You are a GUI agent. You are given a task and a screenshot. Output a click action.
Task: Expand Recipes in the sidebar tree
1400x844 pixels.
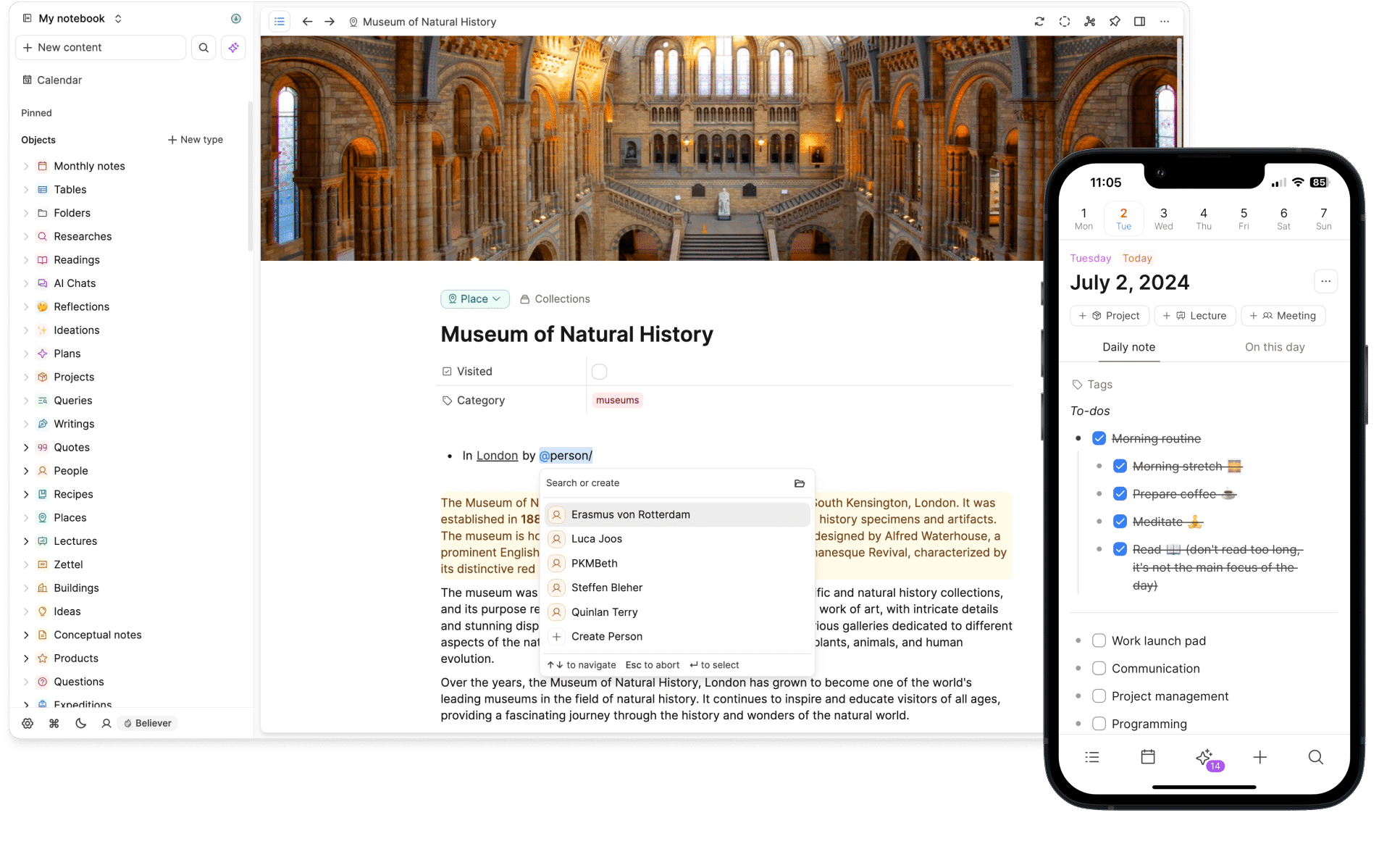[x=27, y=494]
